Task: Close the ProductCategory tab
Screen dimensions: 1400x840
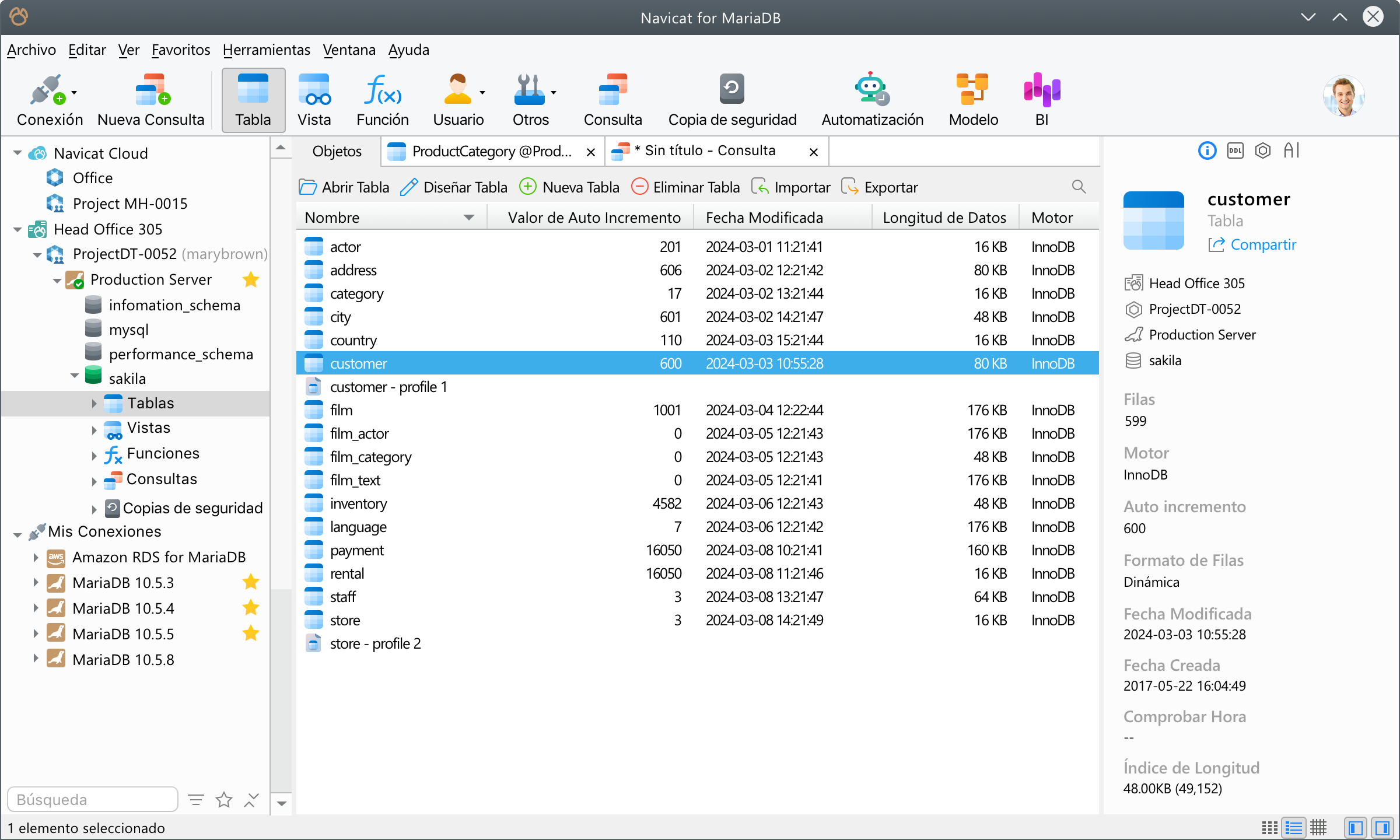Action: click(590, 152)
